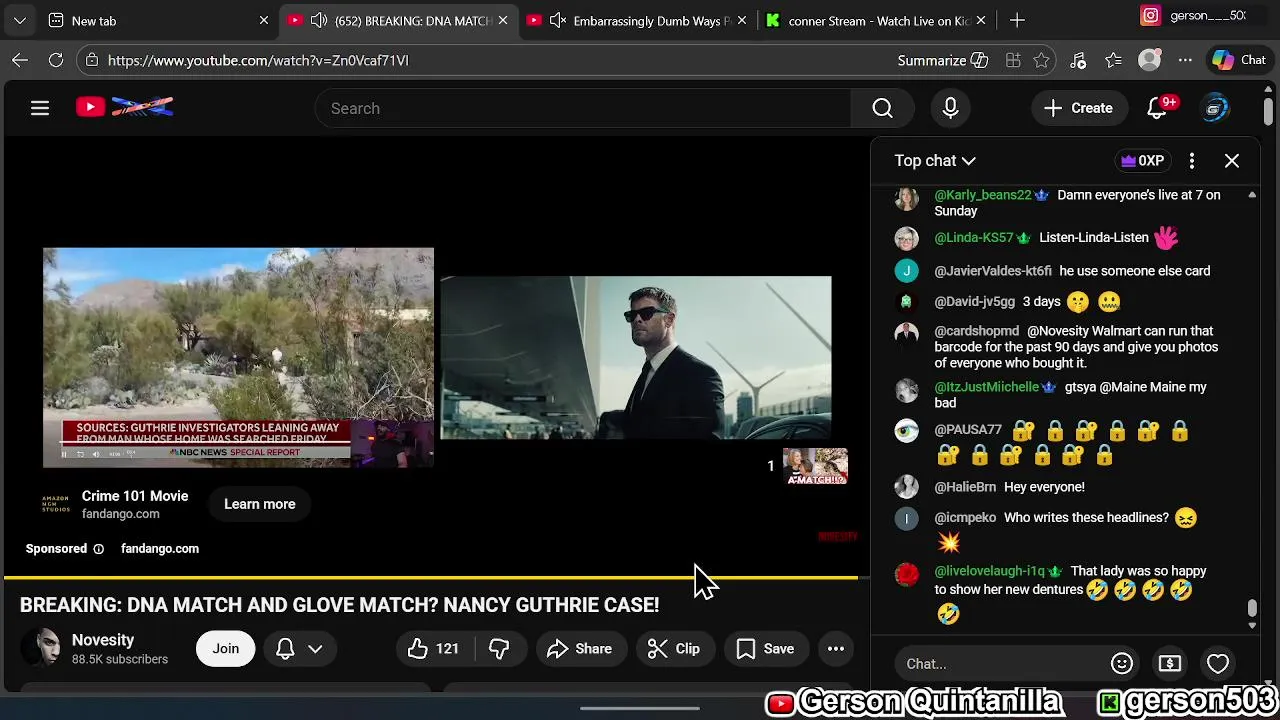
Task: Open the chat emoji picker
Action: coord(1122,663)
